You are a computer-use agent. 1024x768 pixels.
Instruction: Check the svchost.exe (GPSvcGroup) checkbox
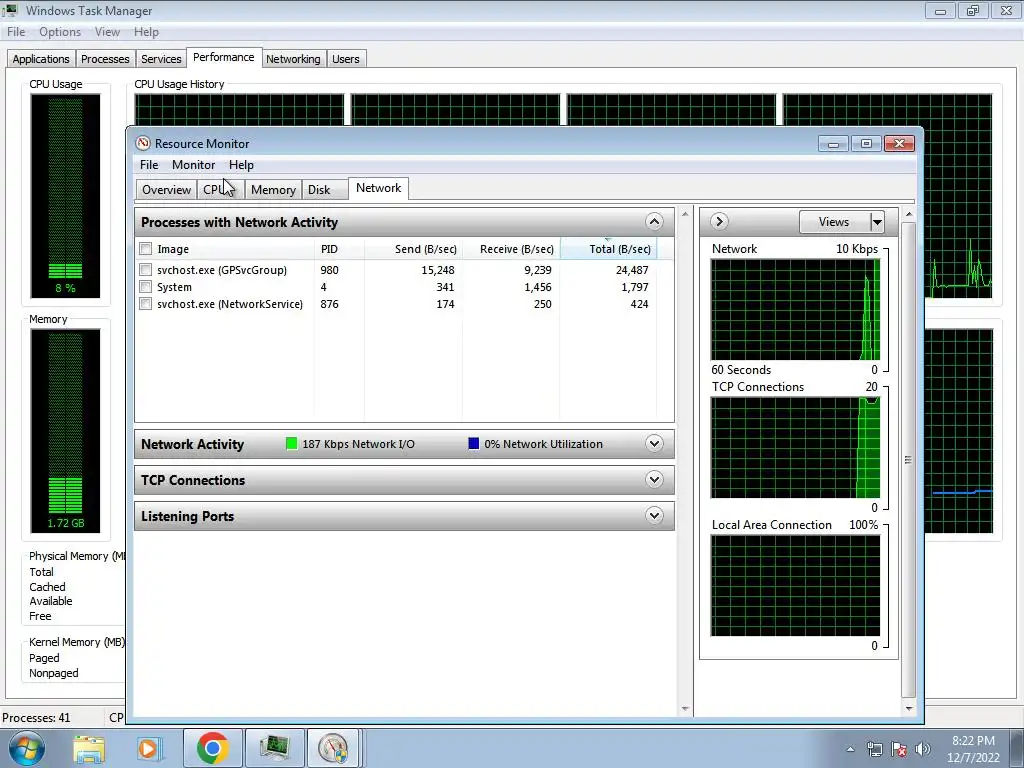146,270
